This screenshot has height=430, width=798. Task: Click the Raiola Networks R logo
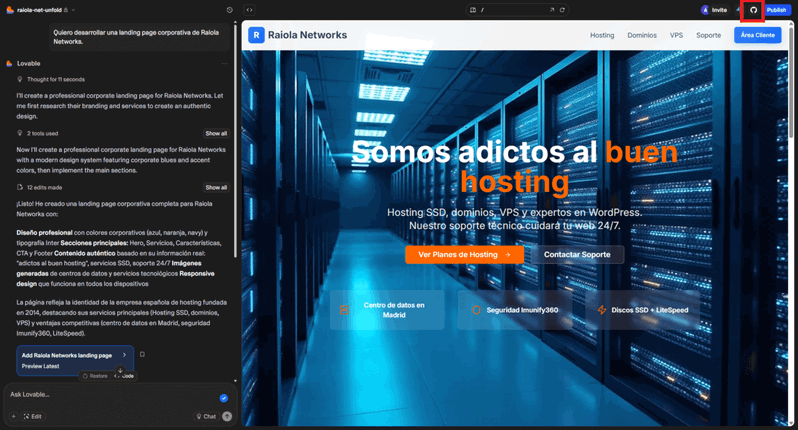tap(256, 35)
